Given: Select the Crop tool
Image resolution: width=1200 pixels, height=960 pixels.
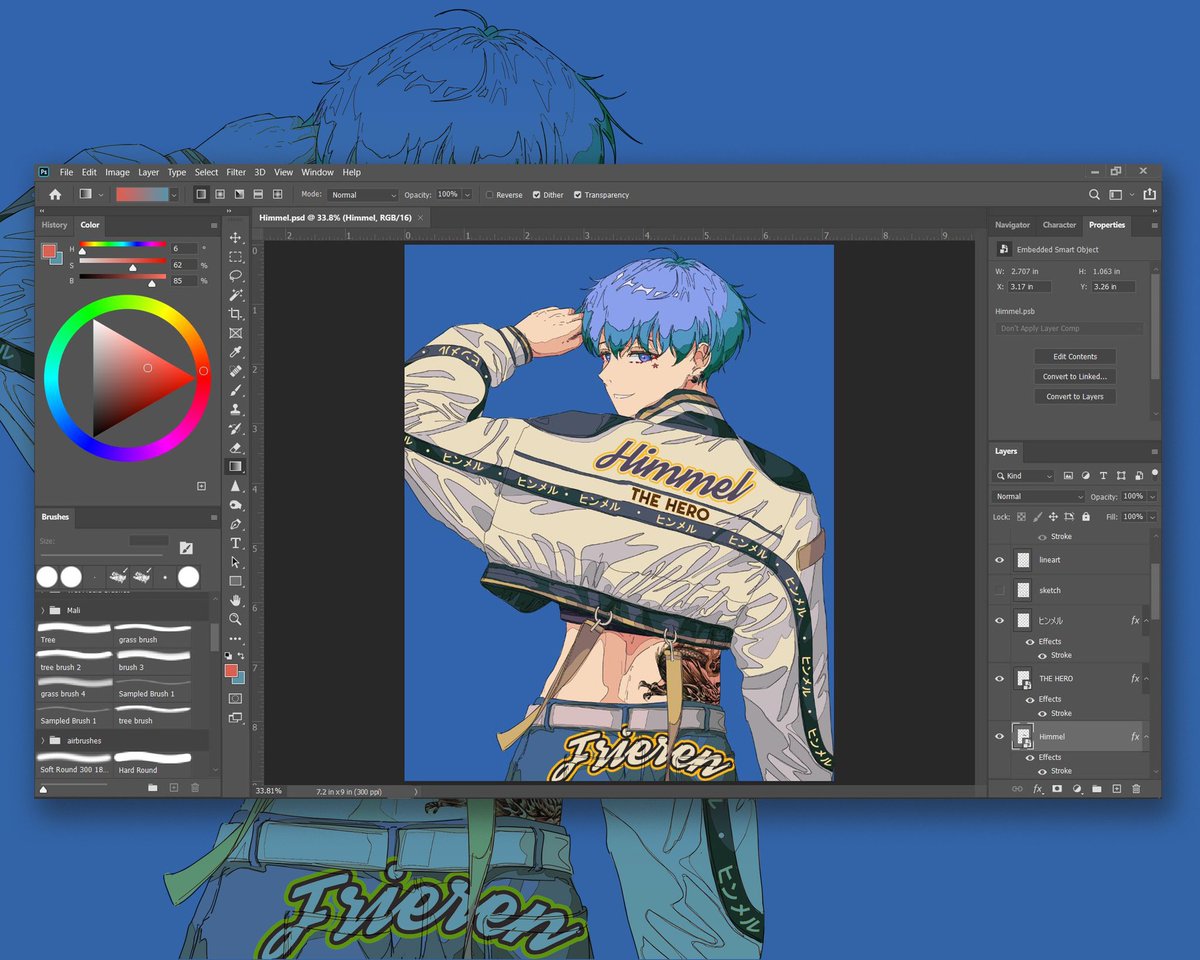Looking at the screenshot, I should (236, 314).
